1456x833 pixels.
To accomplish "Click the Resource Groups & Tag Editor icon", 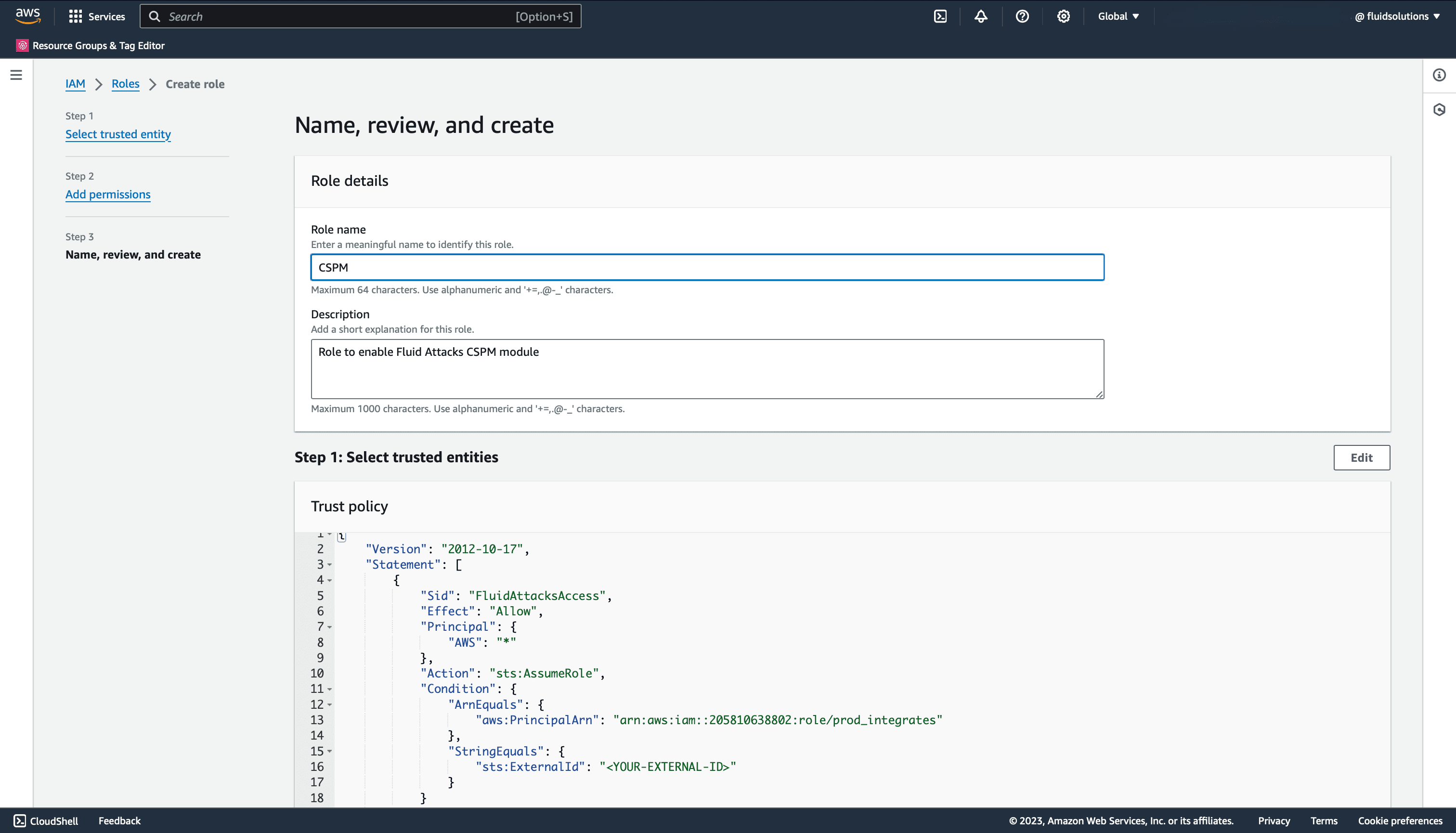I will click(22, 46).
